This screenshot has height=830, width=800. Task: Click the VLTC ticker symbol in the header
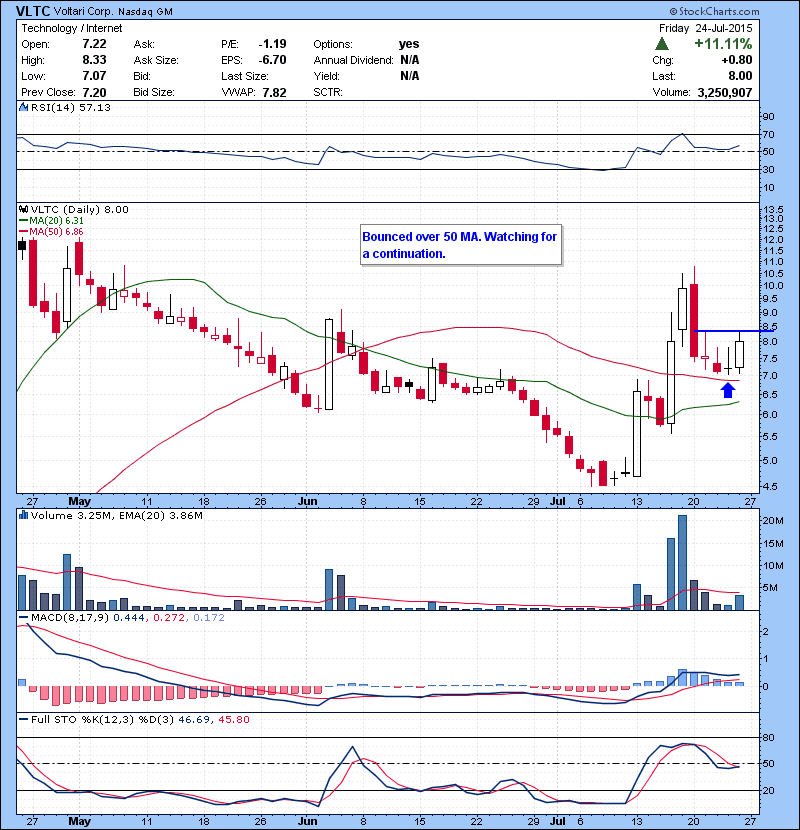pyautogui.click(x=33, y=11)
